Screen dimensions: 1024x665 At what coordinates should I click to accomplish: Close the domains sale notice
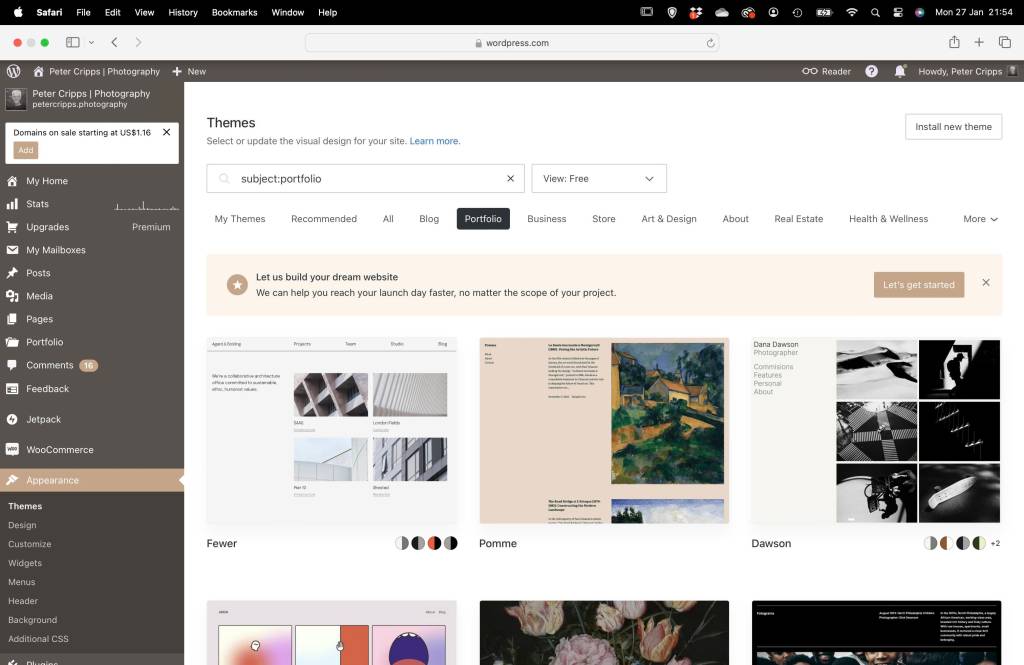click(x=166, y=132)
